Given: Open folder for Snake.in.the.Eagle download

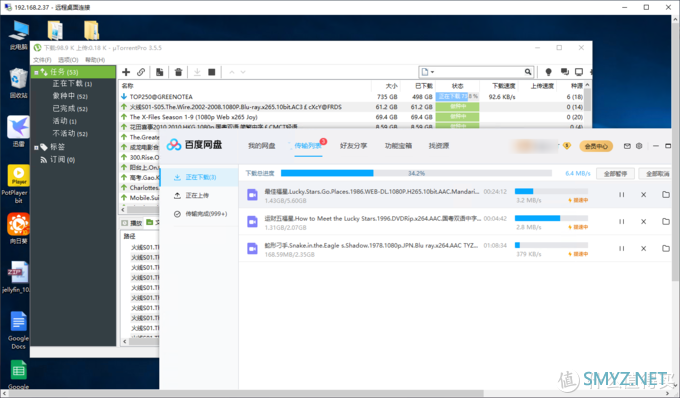Looking at the screenshot, I should [x=666, y=248].
